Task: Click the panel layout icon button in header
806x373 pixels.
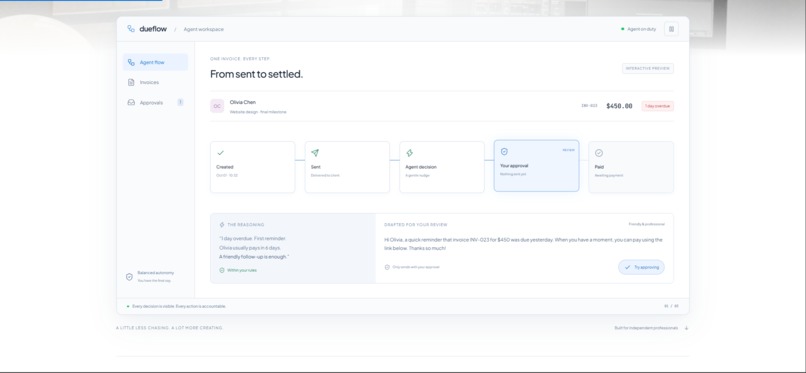Action: tap(671, 29)
